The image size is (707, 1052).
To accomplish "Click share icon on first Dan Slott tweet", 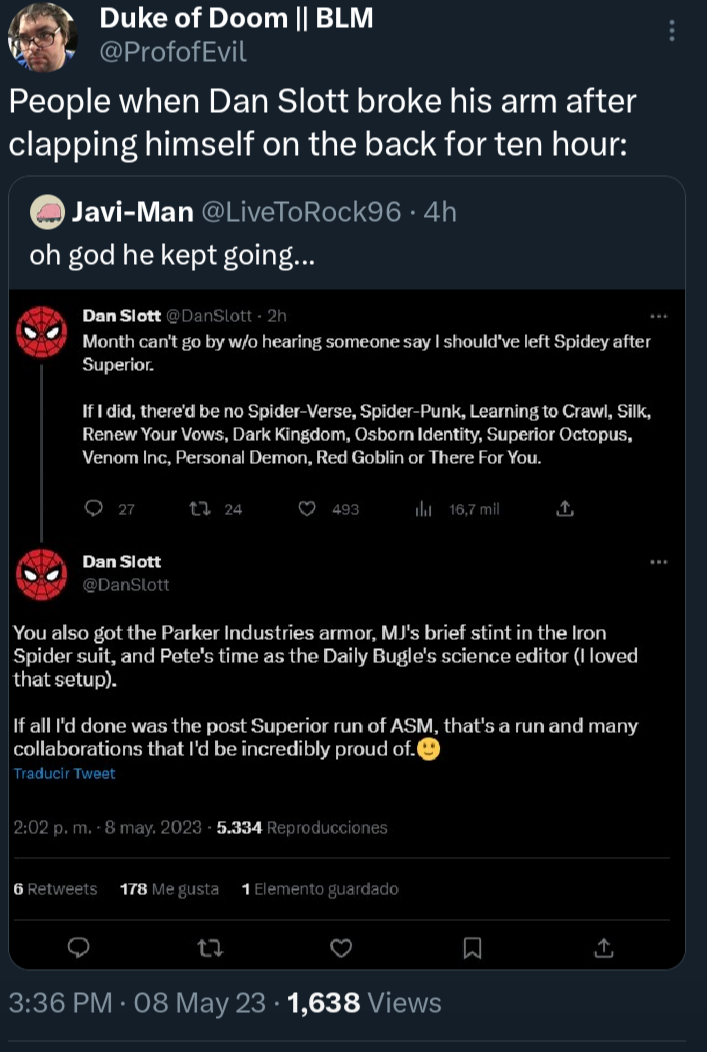I will point(564,509).
